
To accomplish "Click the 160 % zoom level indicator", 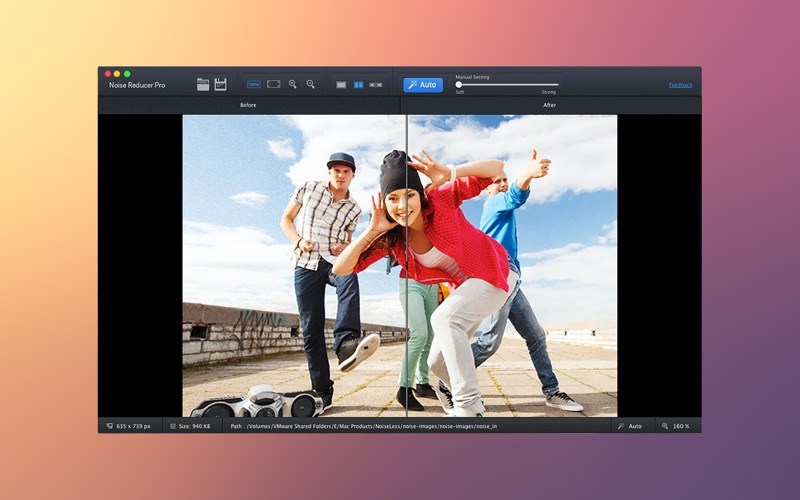I will pyautogui.click(x=677, y=426).
